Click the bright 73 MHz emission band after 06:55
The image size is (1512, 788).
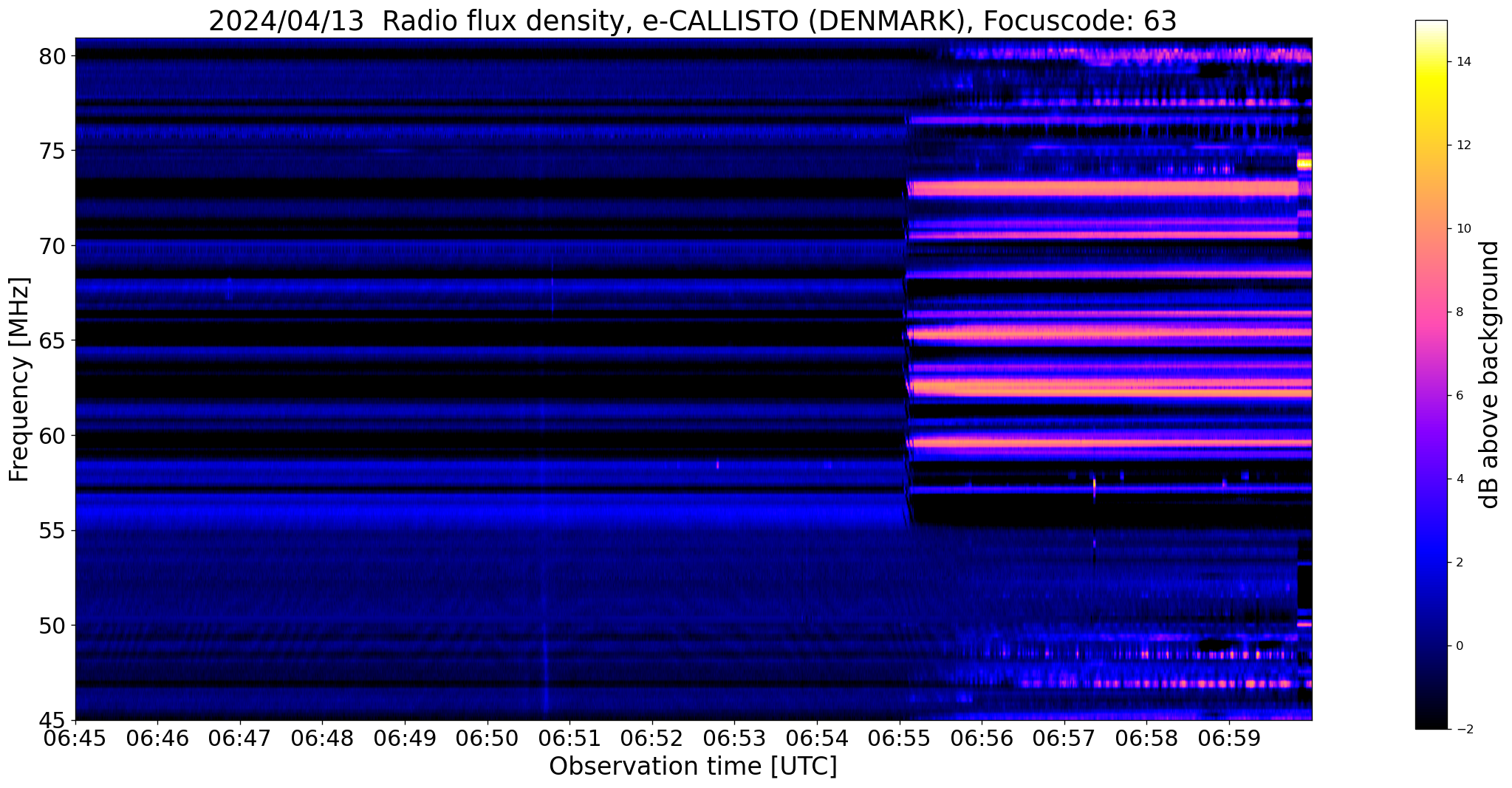[x=1103, y=188]
